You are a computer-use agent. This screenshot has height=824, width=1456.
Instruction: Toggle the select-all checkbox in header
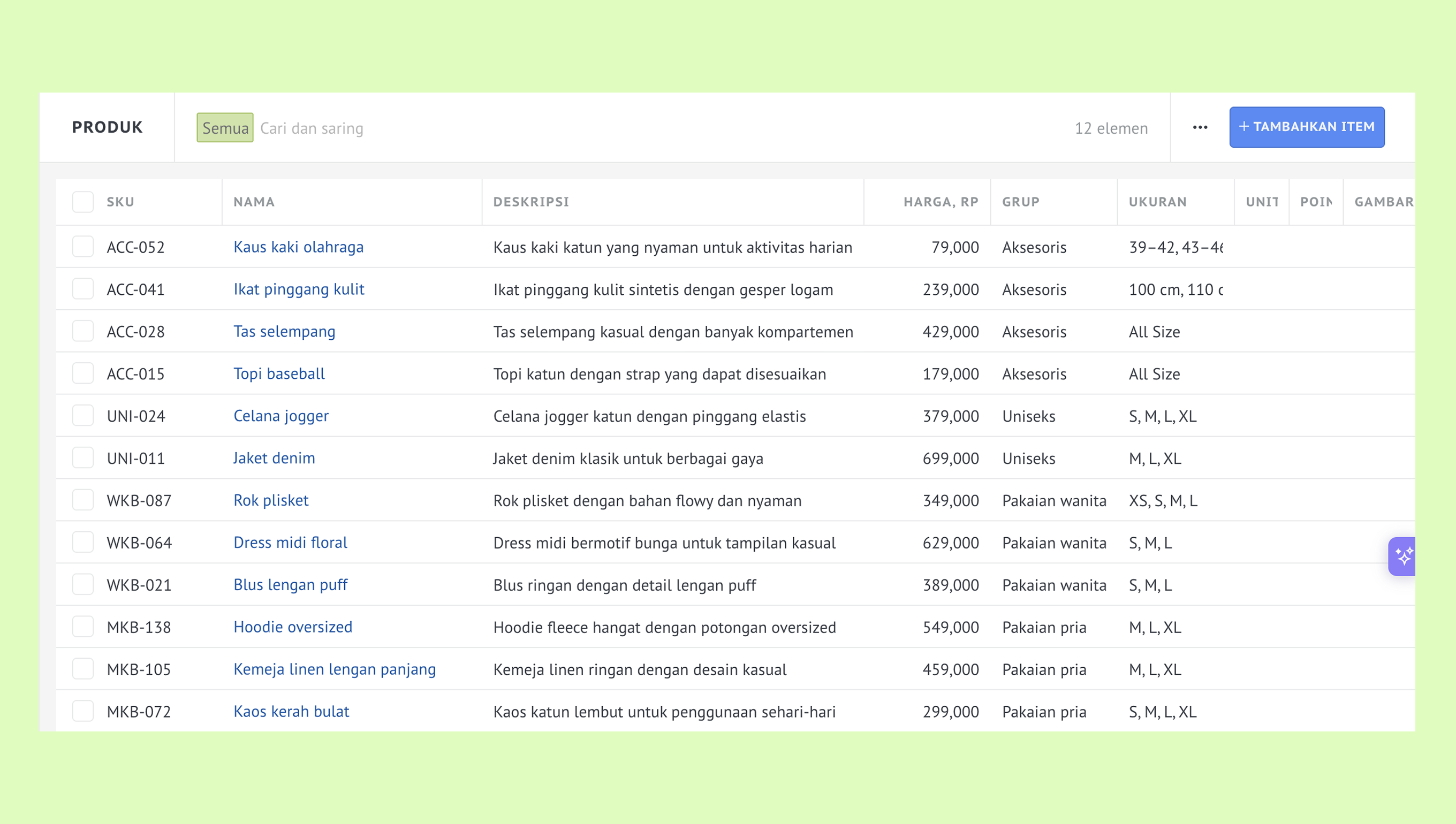pyautogui.click(x=82, y=202)
